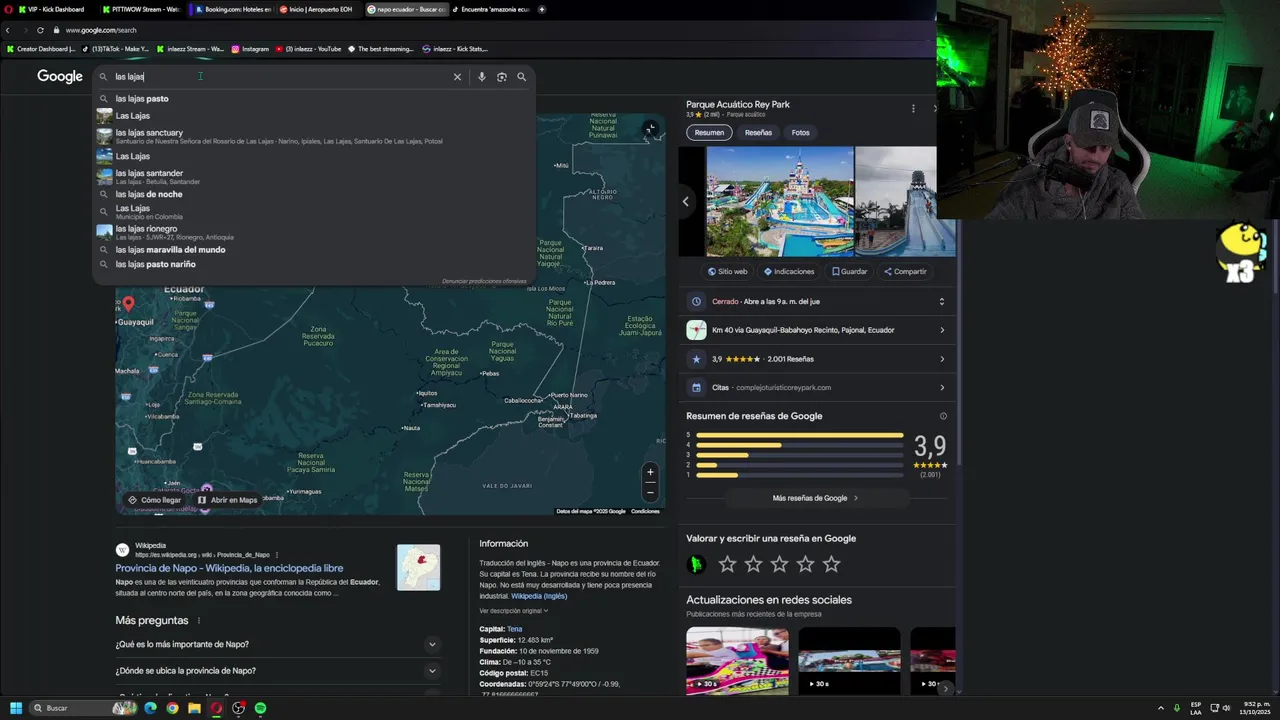This screenshot has width=1280, height=720.
Task: Open Spotify from taskbar
Action: click(260, 708)
